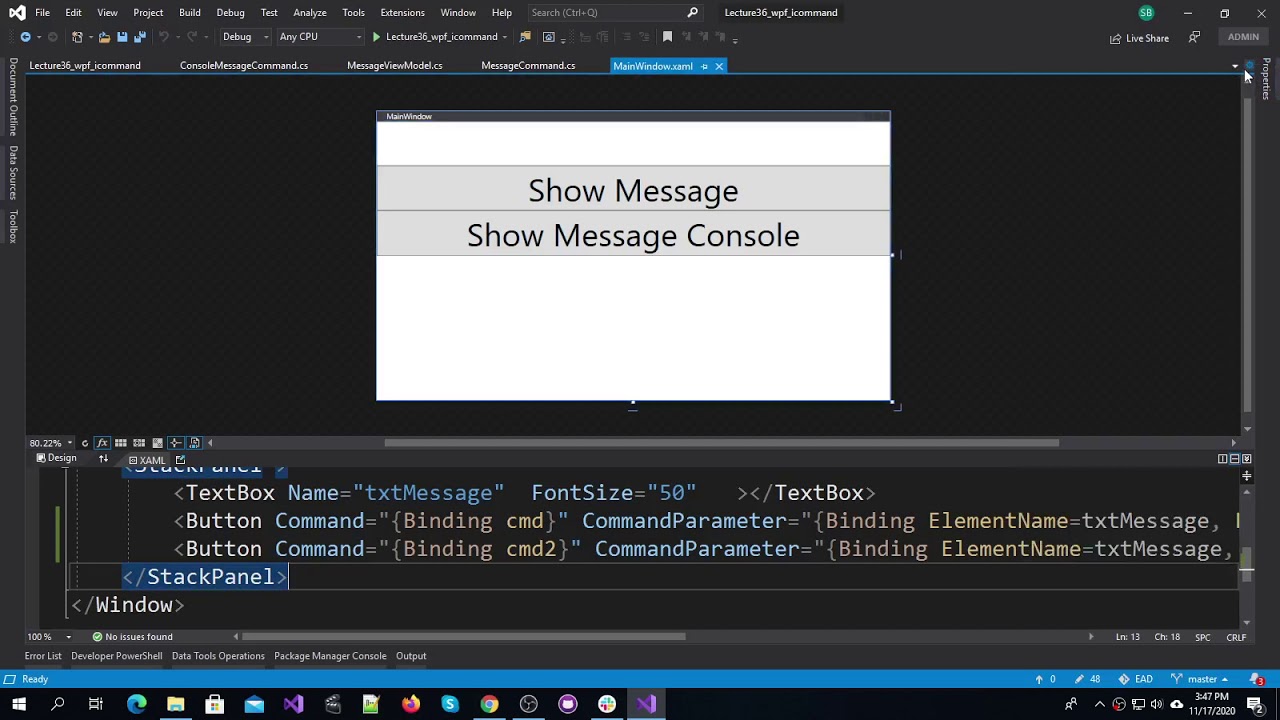
Task: Collapse the pane with double chevron icon
Action: click(1246, 459)
